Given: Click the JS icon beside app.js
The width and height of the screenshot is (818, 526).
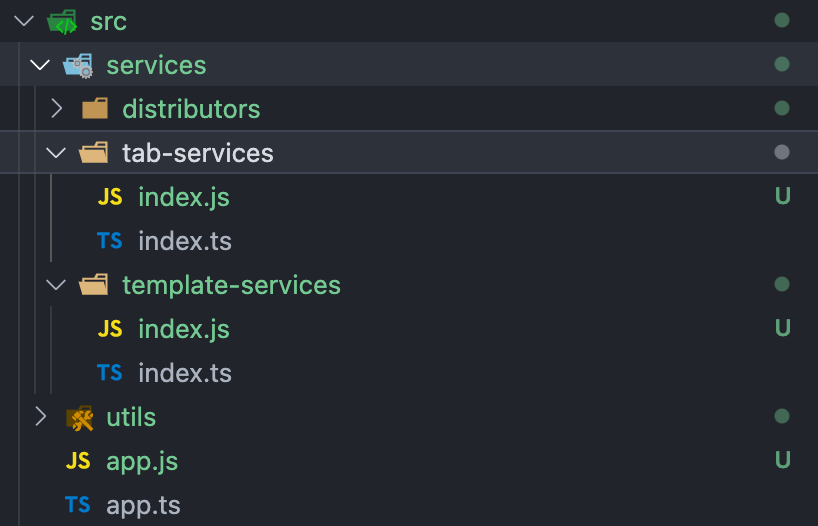Looking at the screenshot, I should [x=78, y=461].
